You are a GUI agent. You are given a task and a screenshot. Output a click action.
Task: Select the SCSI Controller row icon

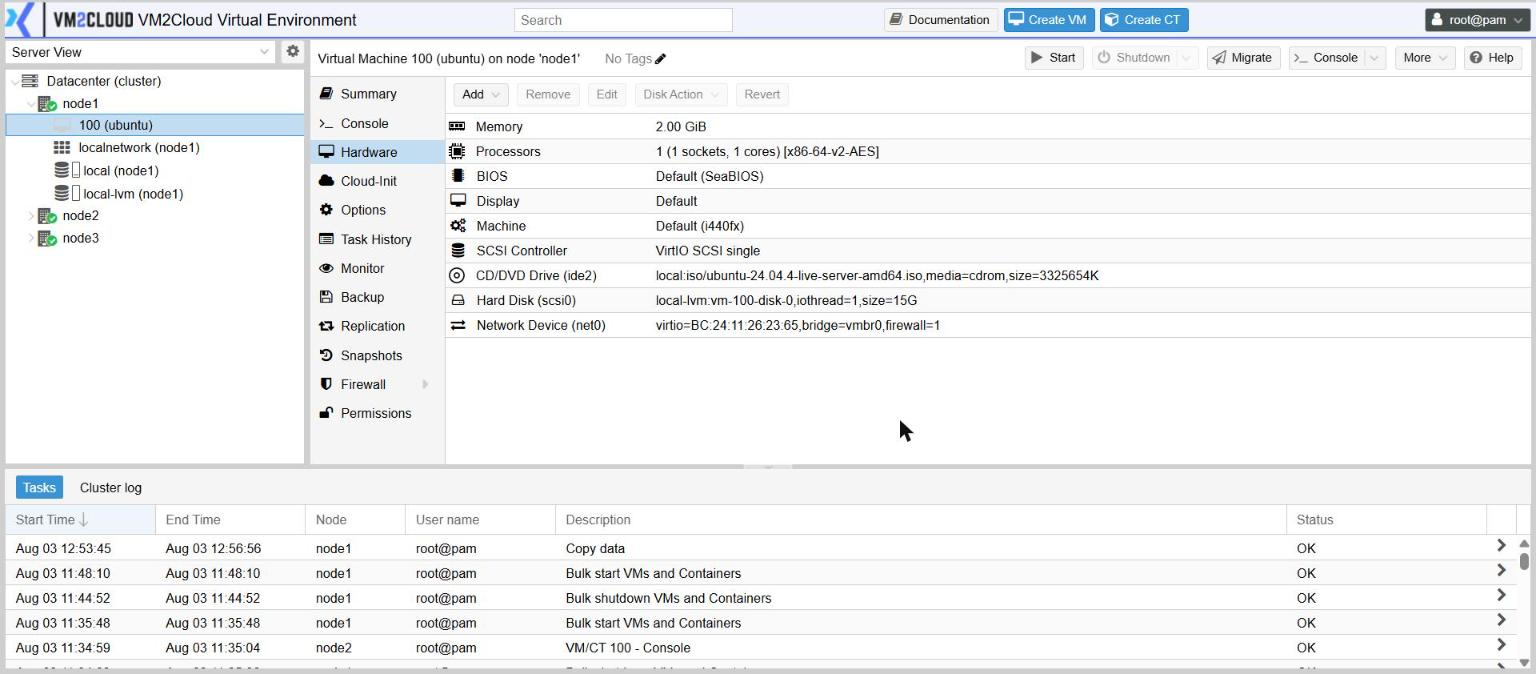[x=458, y=251]
